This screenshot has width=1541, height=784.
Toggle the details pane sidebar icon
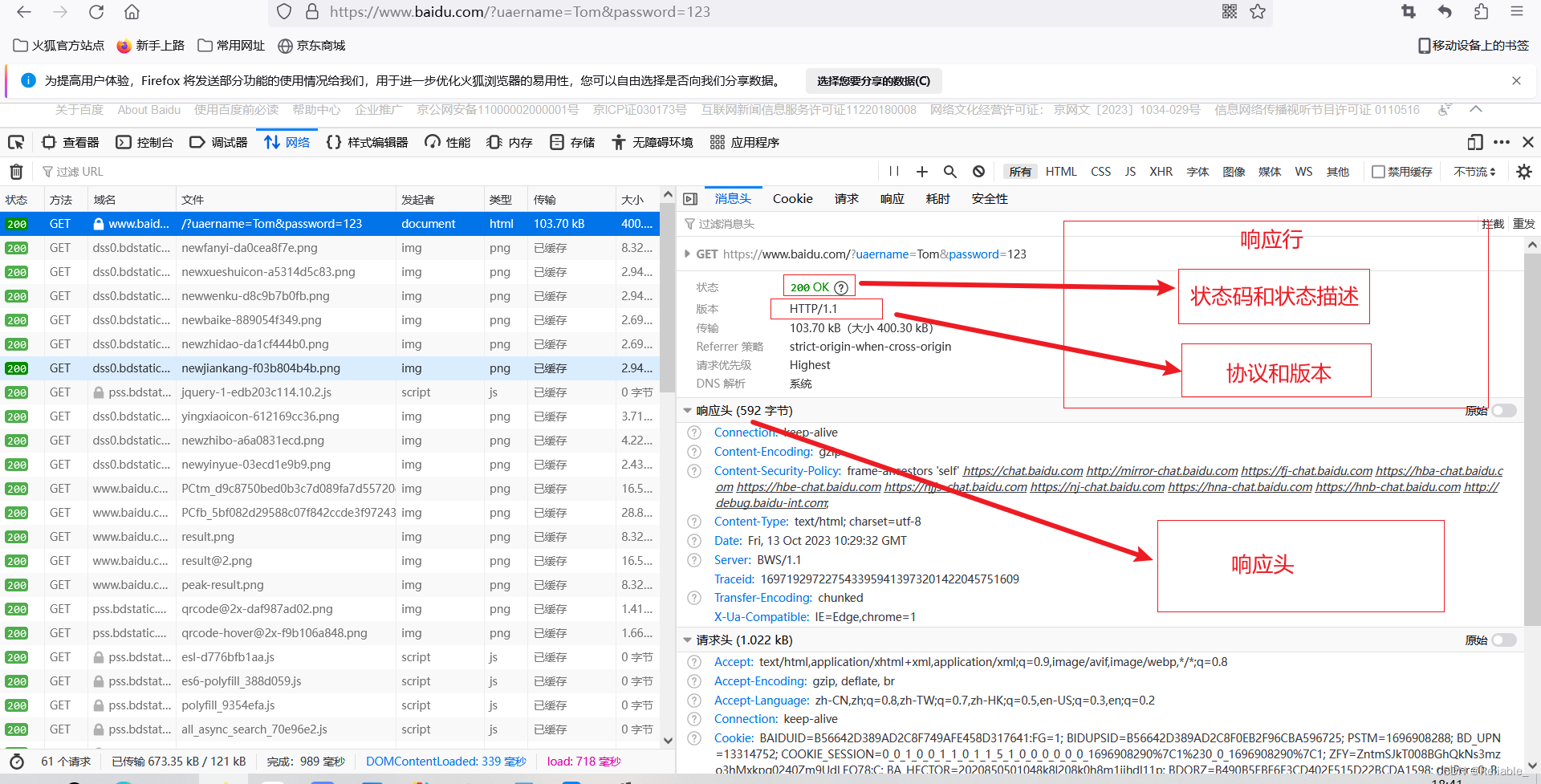click(690, 199)
